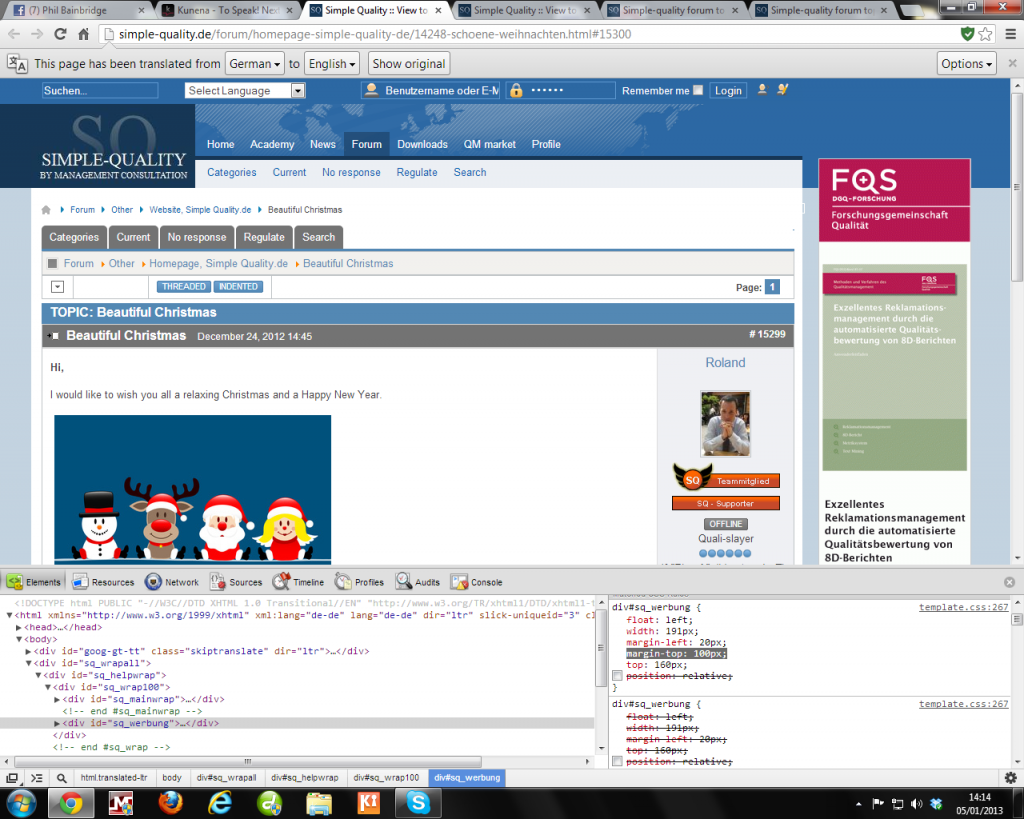Click the DevTools search magnifier icon
Image resolution: width=1024 pixels, height=819 pixels.
point(61,777)
